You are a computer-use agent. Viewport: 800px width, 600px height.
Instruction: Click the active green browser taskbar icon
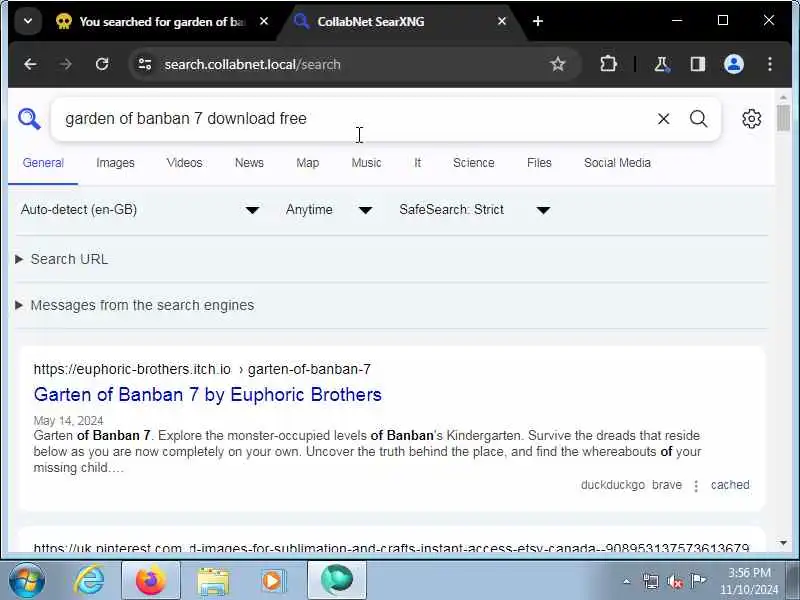337,580
